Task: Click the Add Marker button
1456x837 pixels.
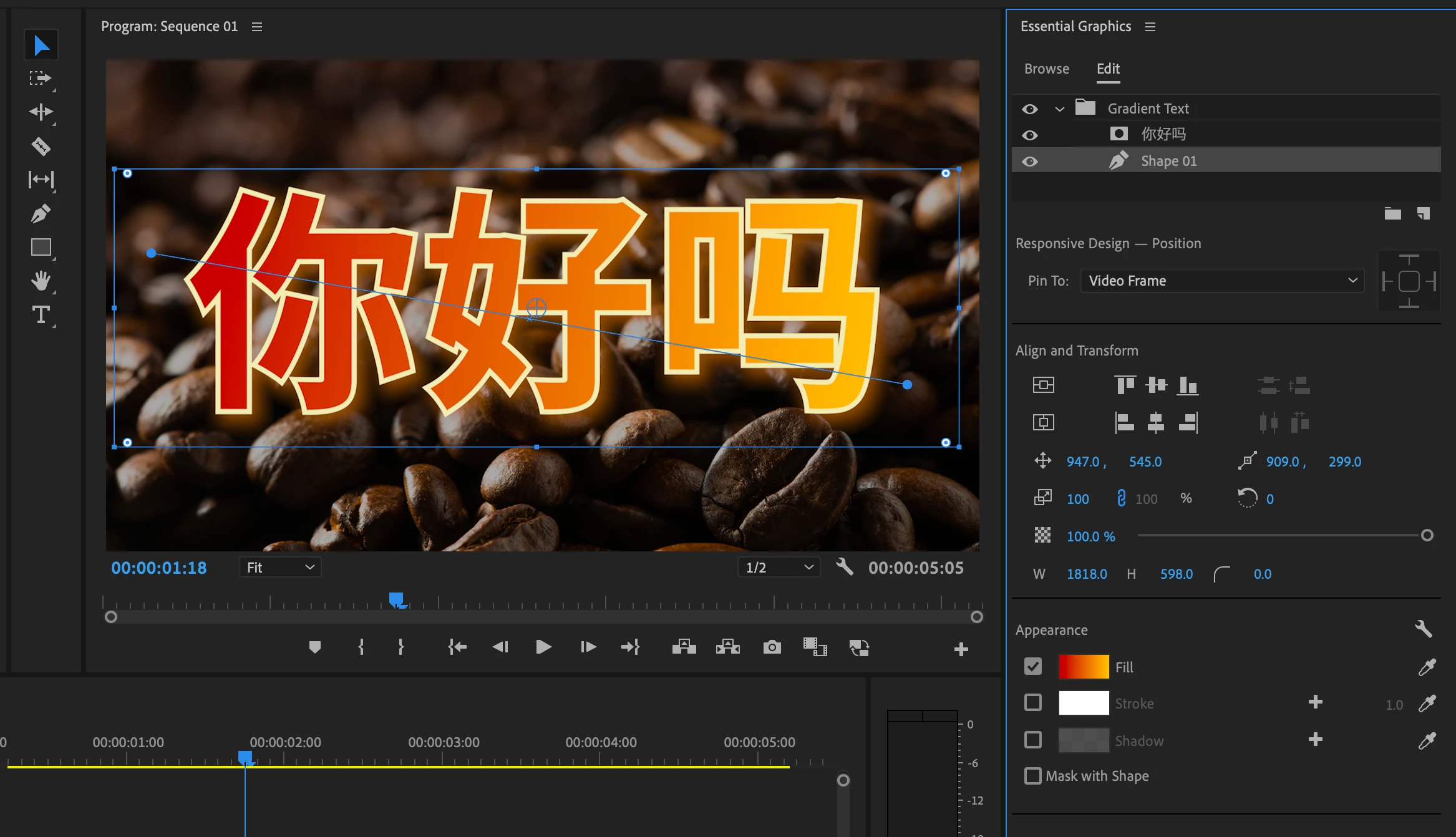Action: tap(314, 647)
